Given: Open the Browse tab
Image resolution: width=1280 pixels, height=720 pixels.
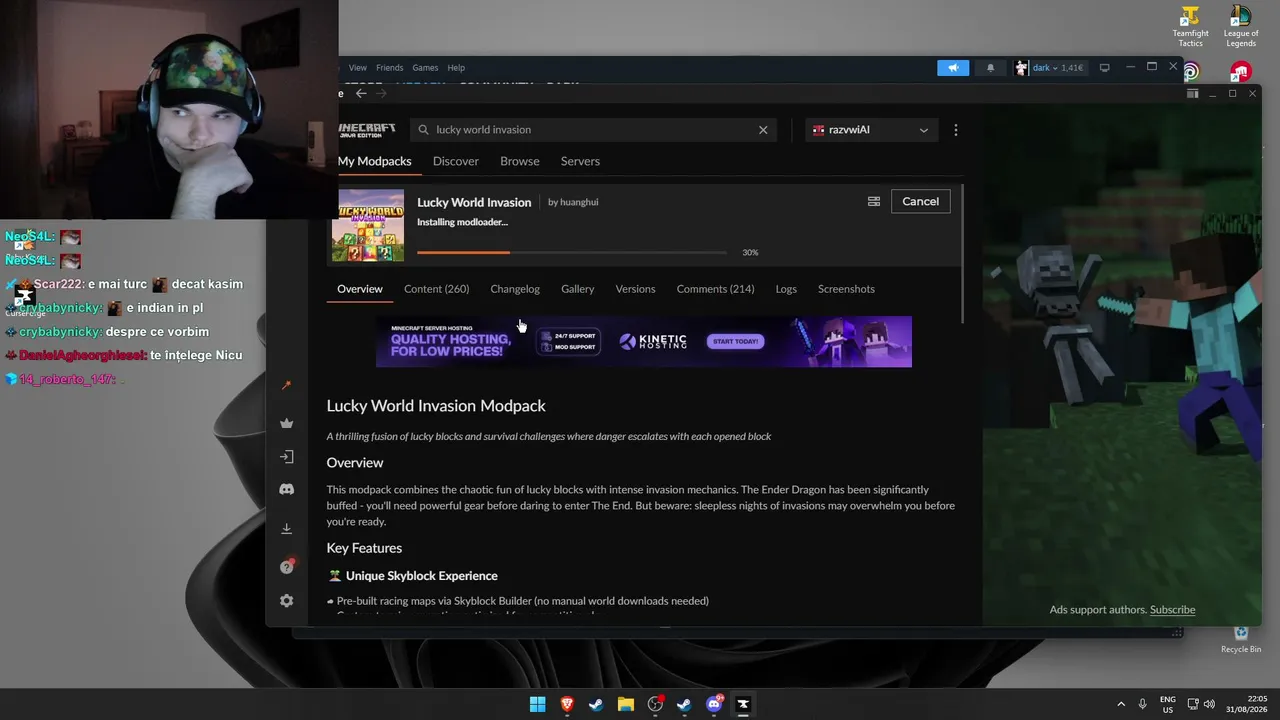Looking at the screenshot, I should [x=520, y=161].
